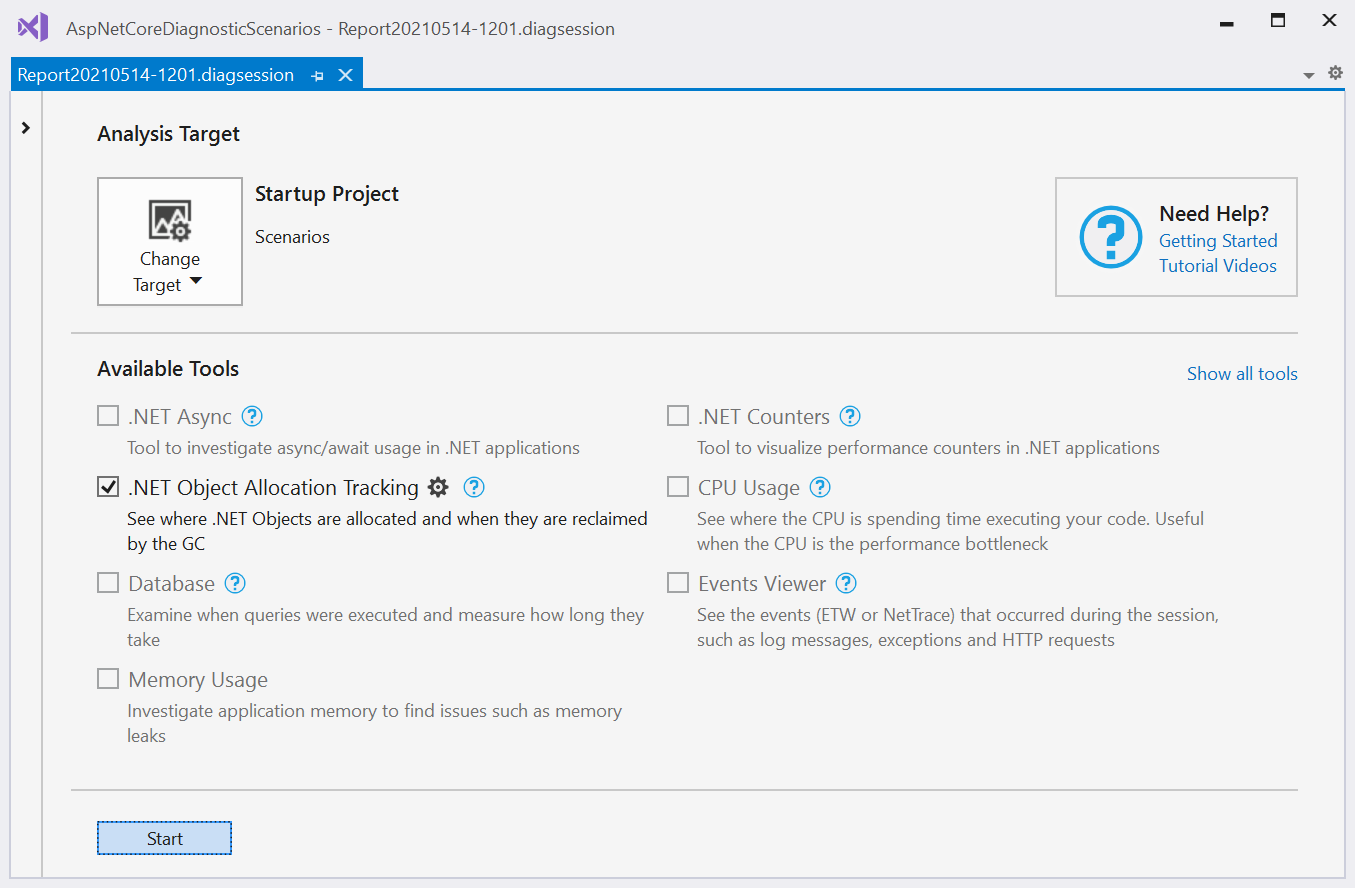
Task: Open the Change Target dropdown
Action: (x=170, y=242)
